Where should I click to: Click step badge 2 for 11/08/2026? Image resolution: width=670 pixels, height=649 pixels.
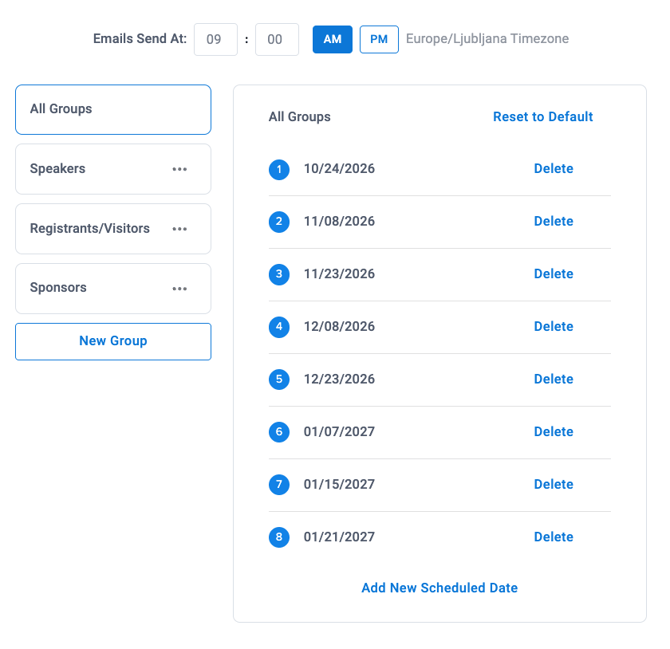click(279, 222)
